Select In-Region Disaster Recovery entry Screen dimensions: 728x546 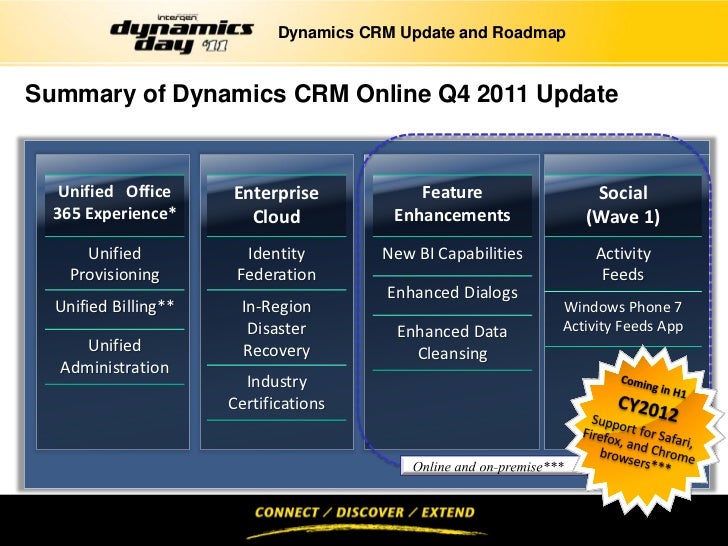[276, 329]
